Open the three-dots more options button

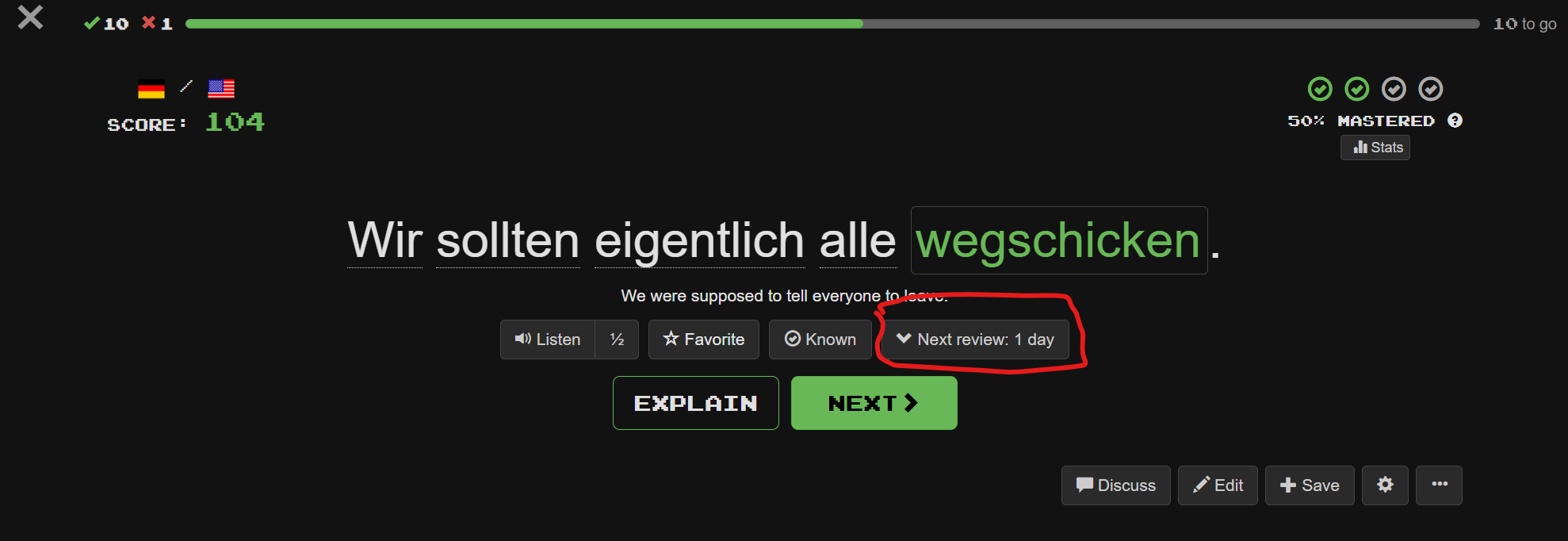coord(1440,485)
